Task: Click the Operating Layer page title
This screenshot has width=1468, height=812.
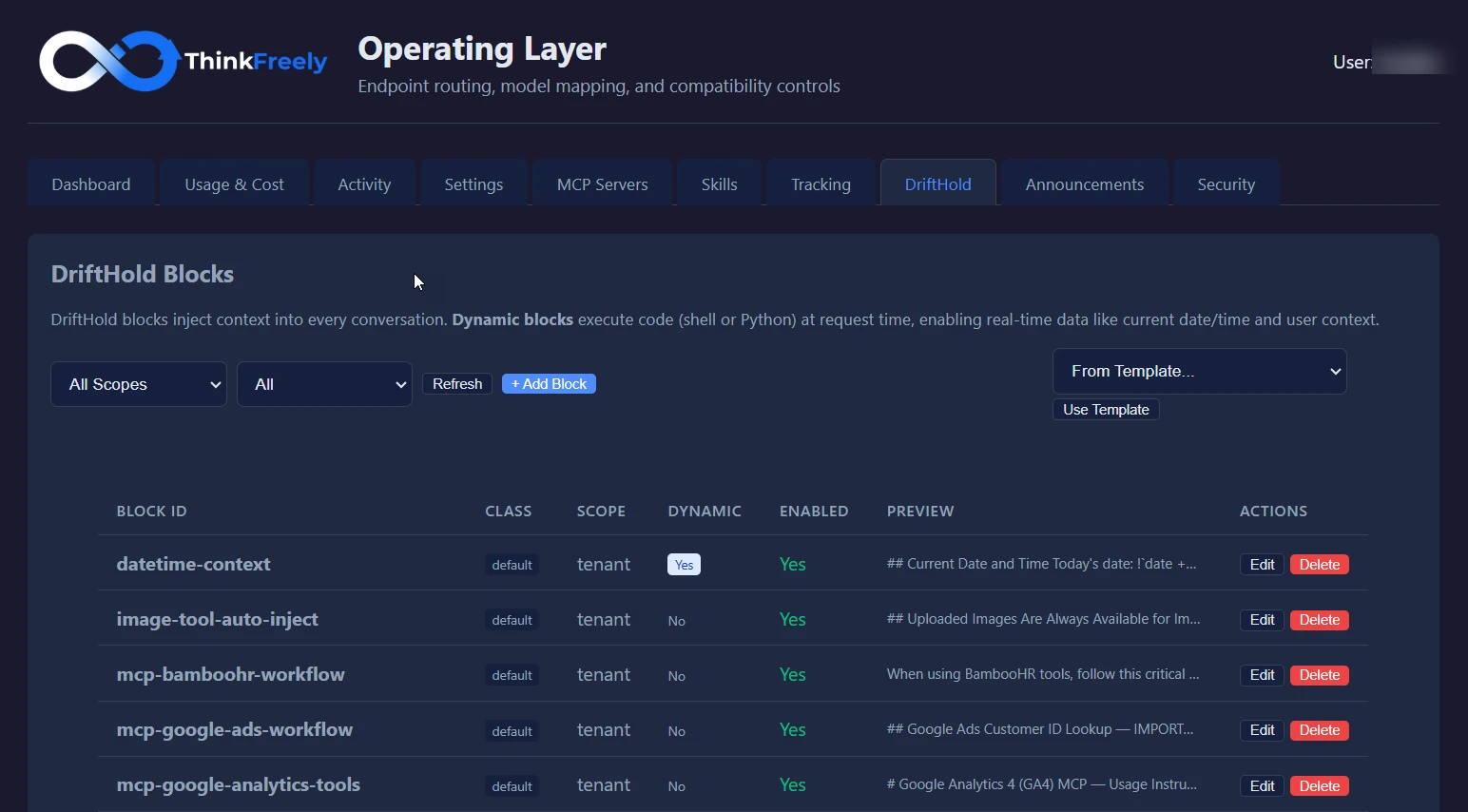Action: point(482,48)
